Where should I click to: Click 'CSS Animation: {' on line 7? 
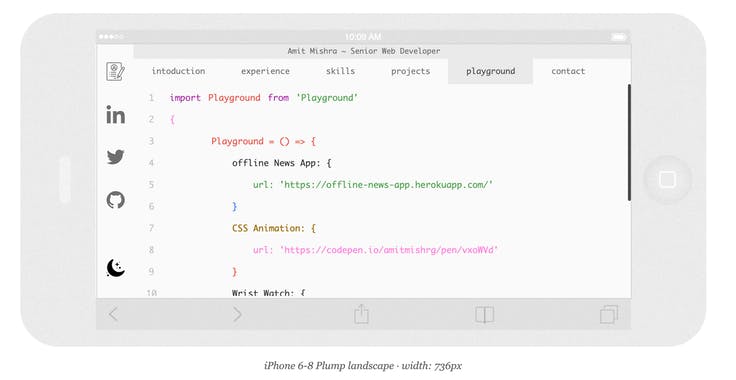(x=274, y=228)
